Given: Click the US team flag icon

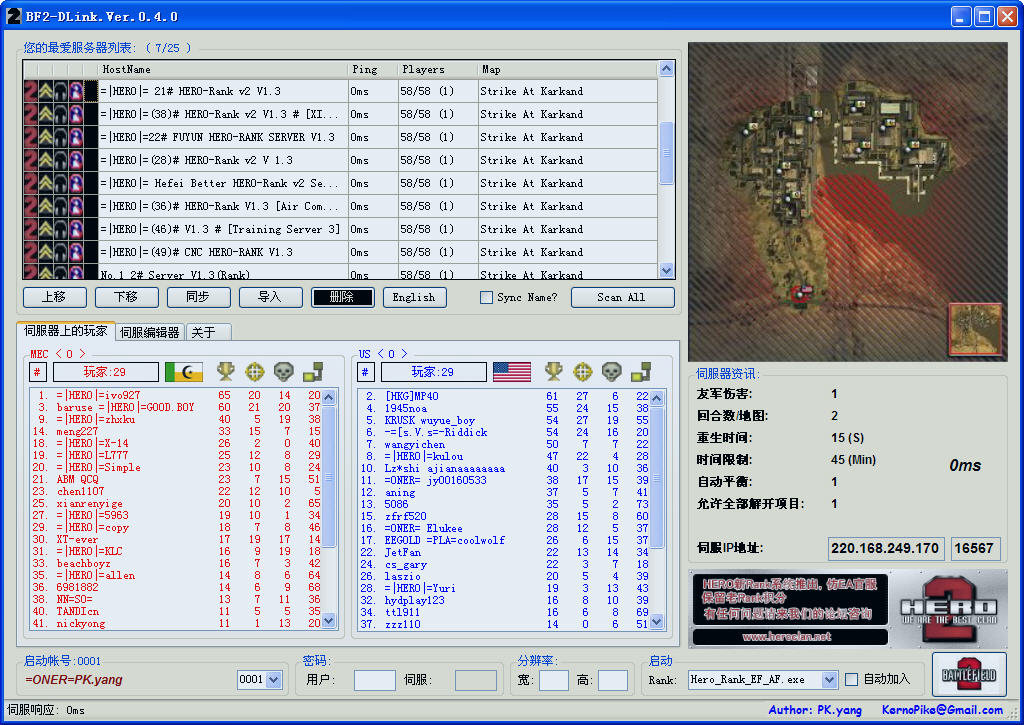Looking at the screenshot, I should click(512, 372).
